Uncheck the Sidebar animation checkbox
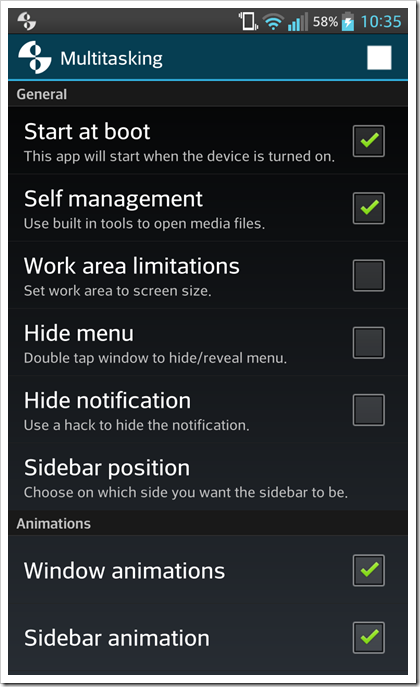 (x=369, y=637)
